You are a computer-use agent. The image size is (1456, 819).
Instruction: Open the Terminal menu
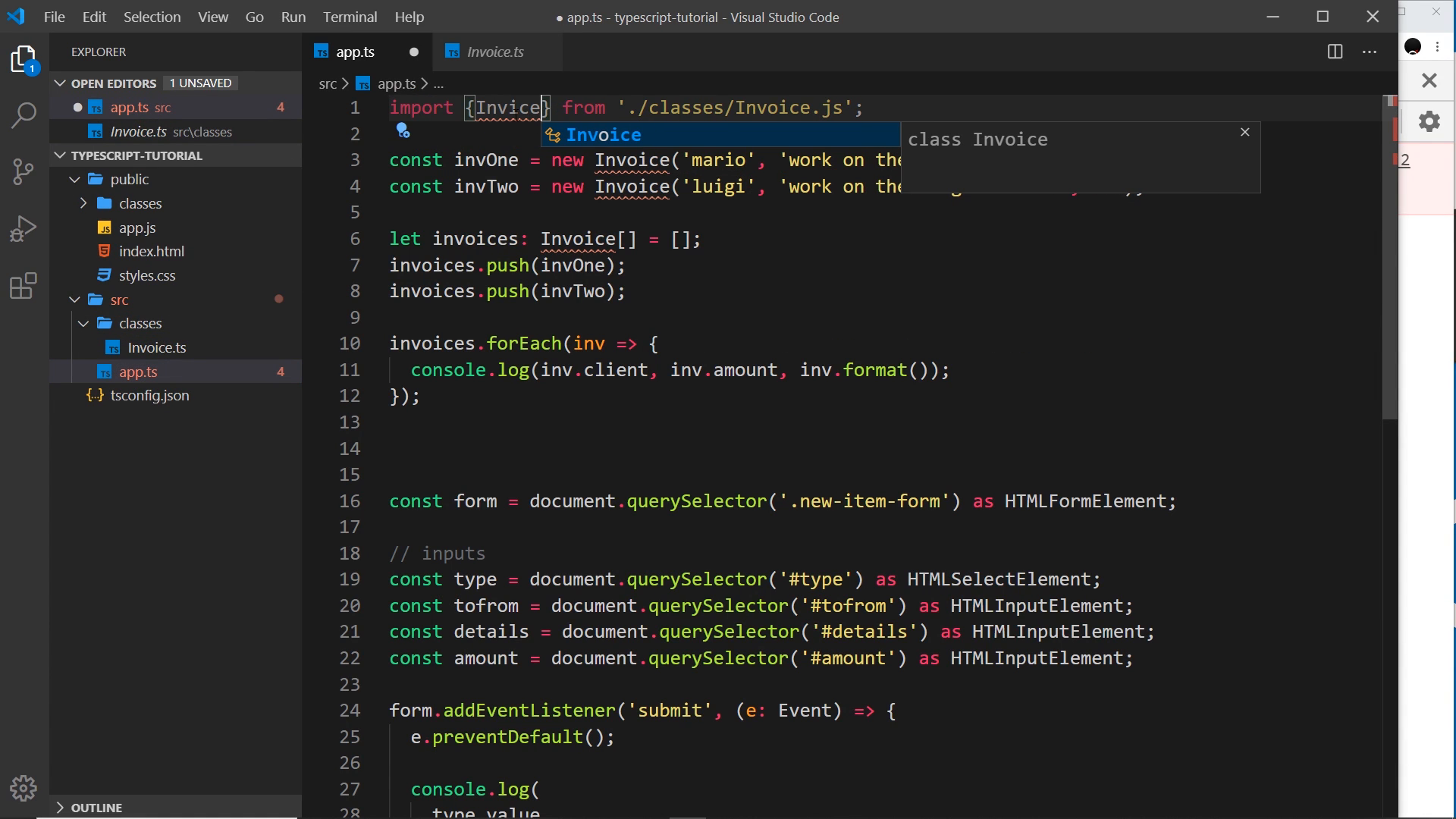pos(350,17)
